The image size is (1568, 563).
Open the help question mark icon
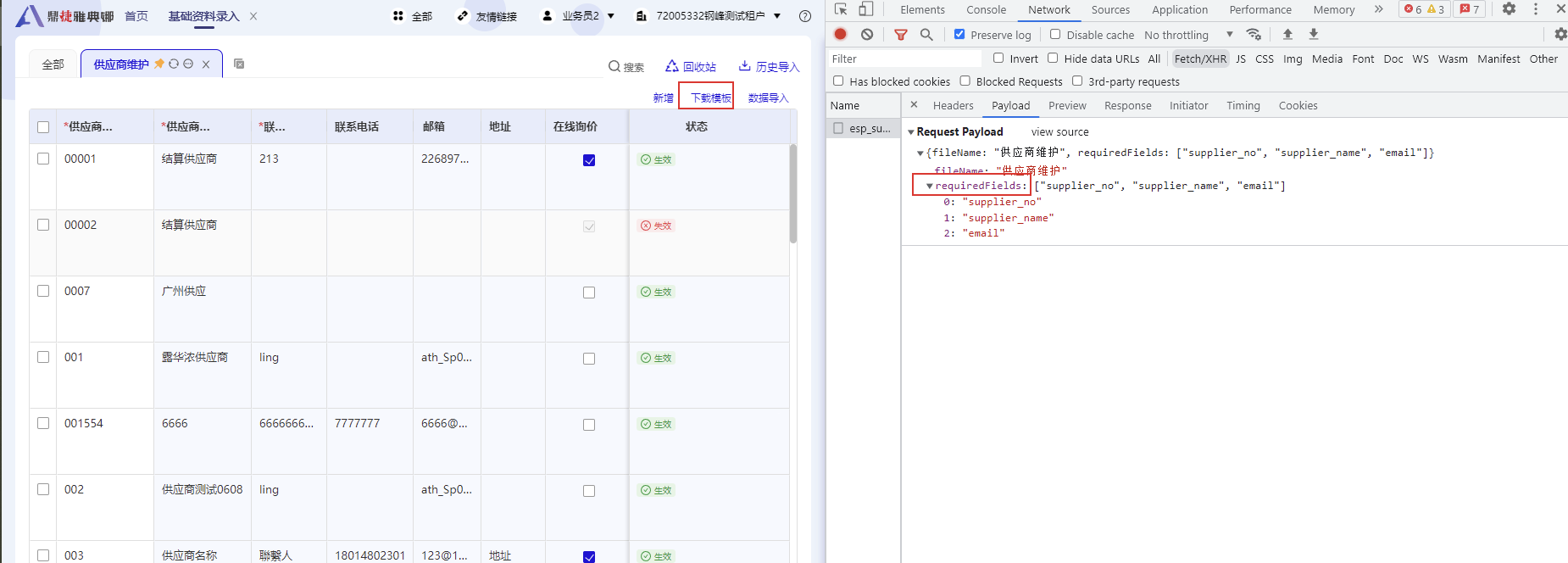(x=805, y=16)
